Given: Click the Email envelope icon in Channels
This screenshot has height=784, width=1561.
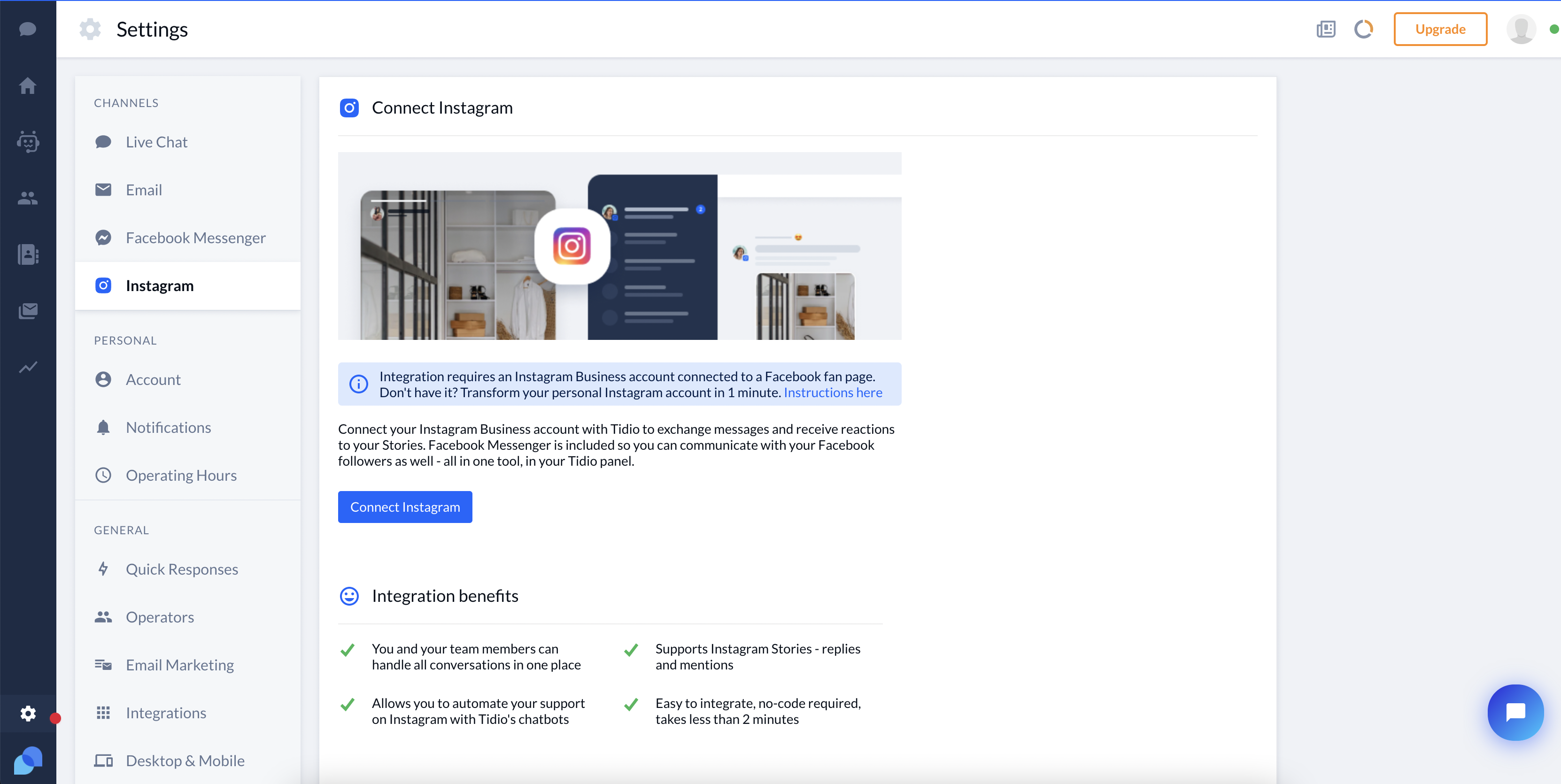Looking at the screenshot, I should point(103,190).
